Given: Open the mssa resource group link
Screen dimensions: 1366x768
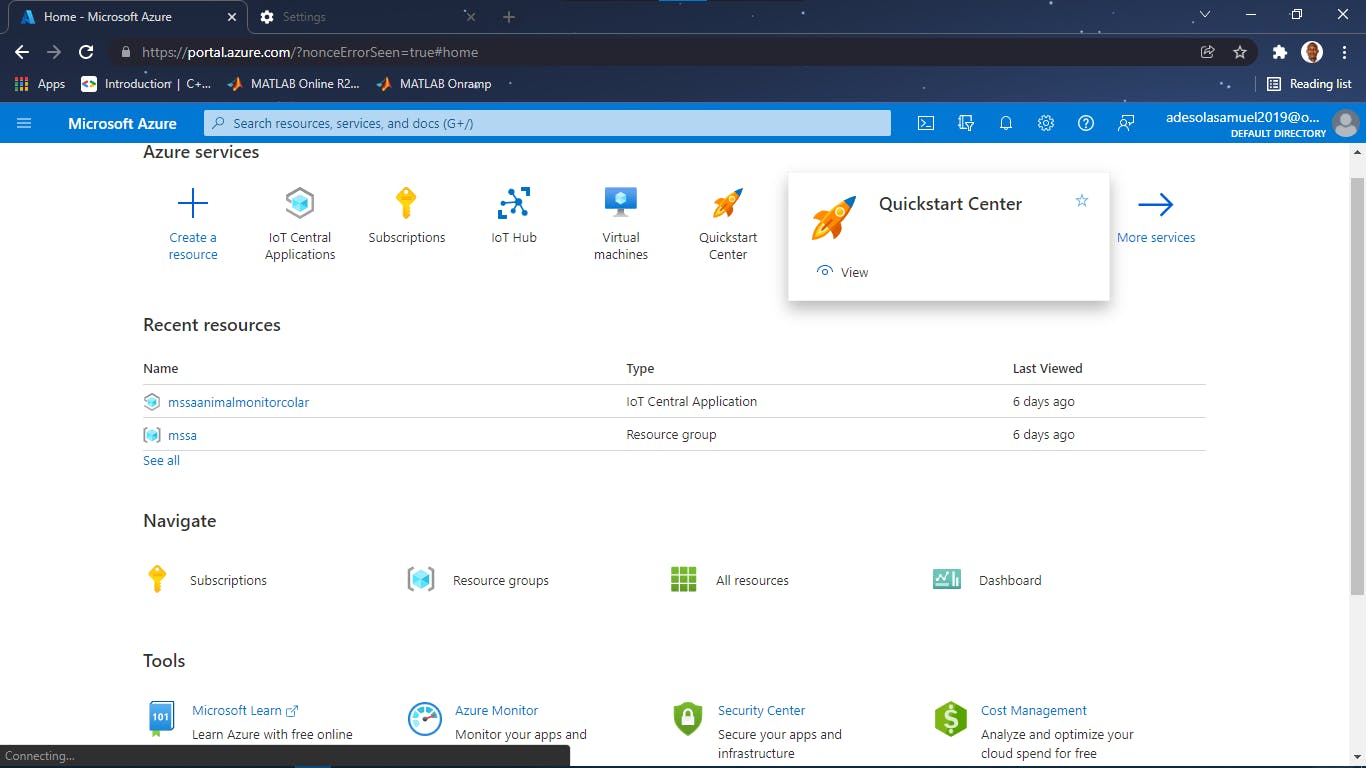Looking at the screenshot, I should point(182,435).
